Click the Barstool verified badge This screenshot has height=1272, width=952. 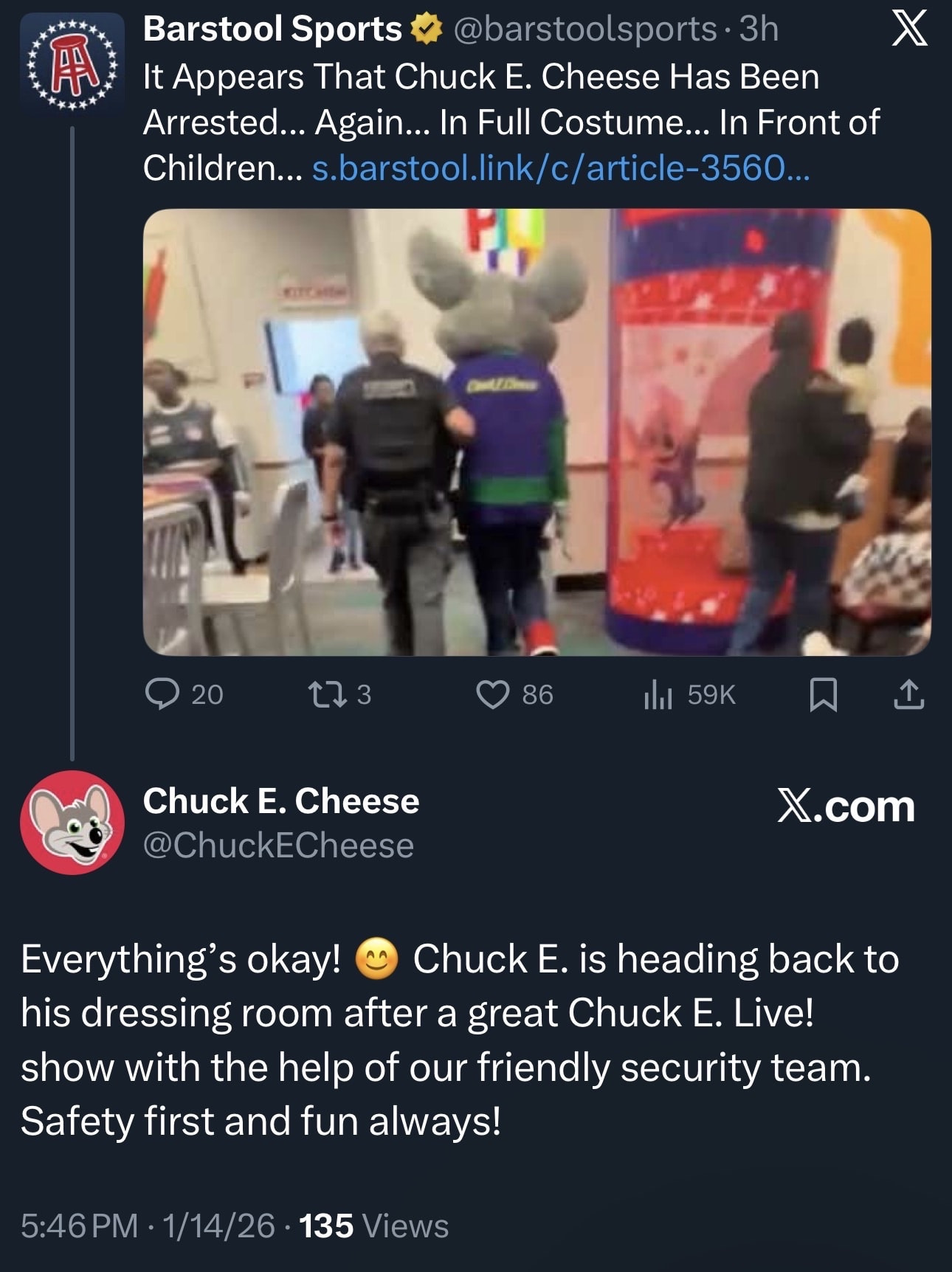click(x=426, y=30)
